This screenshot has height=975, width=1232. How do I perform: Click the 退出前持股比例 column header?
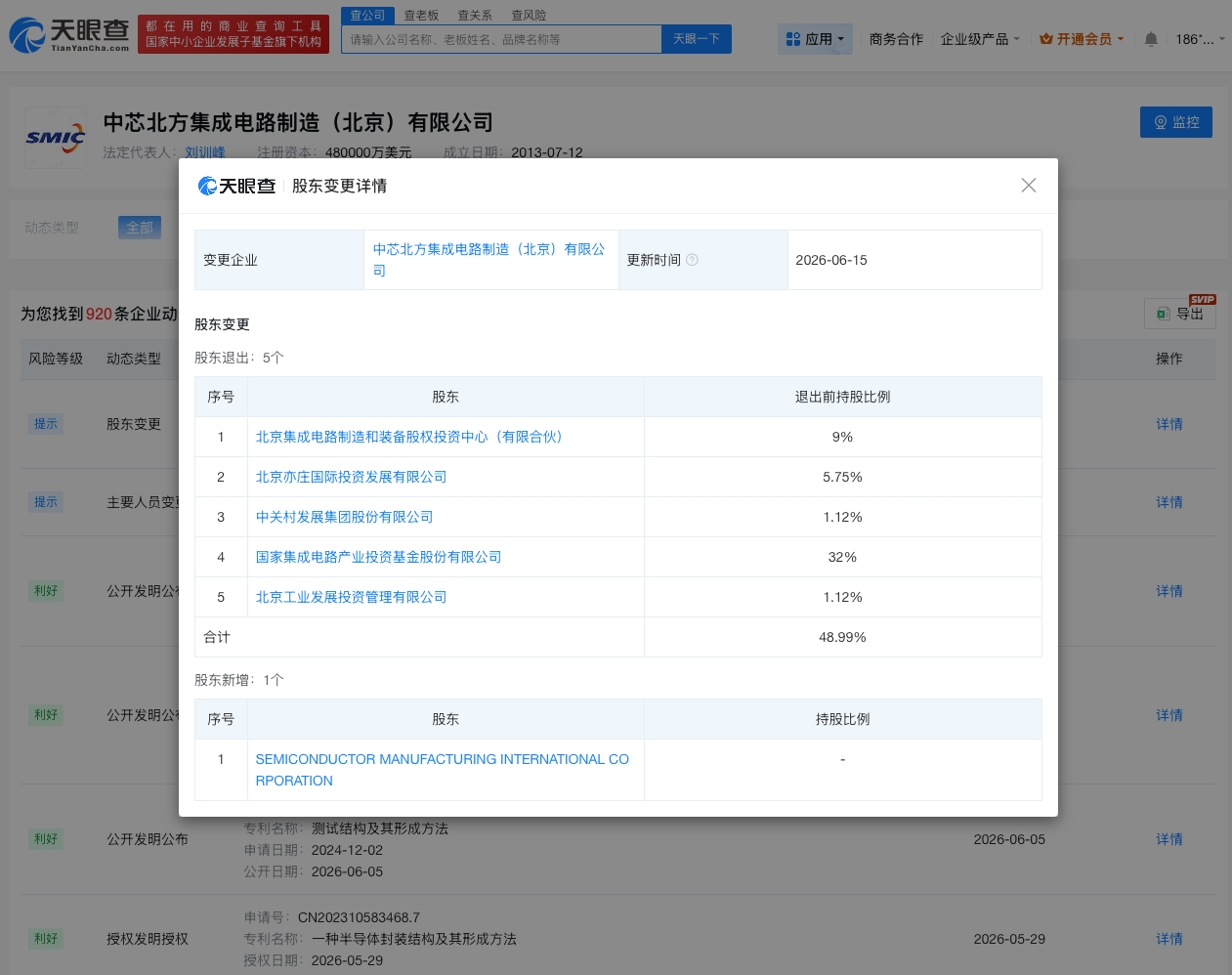pos(842,397)
